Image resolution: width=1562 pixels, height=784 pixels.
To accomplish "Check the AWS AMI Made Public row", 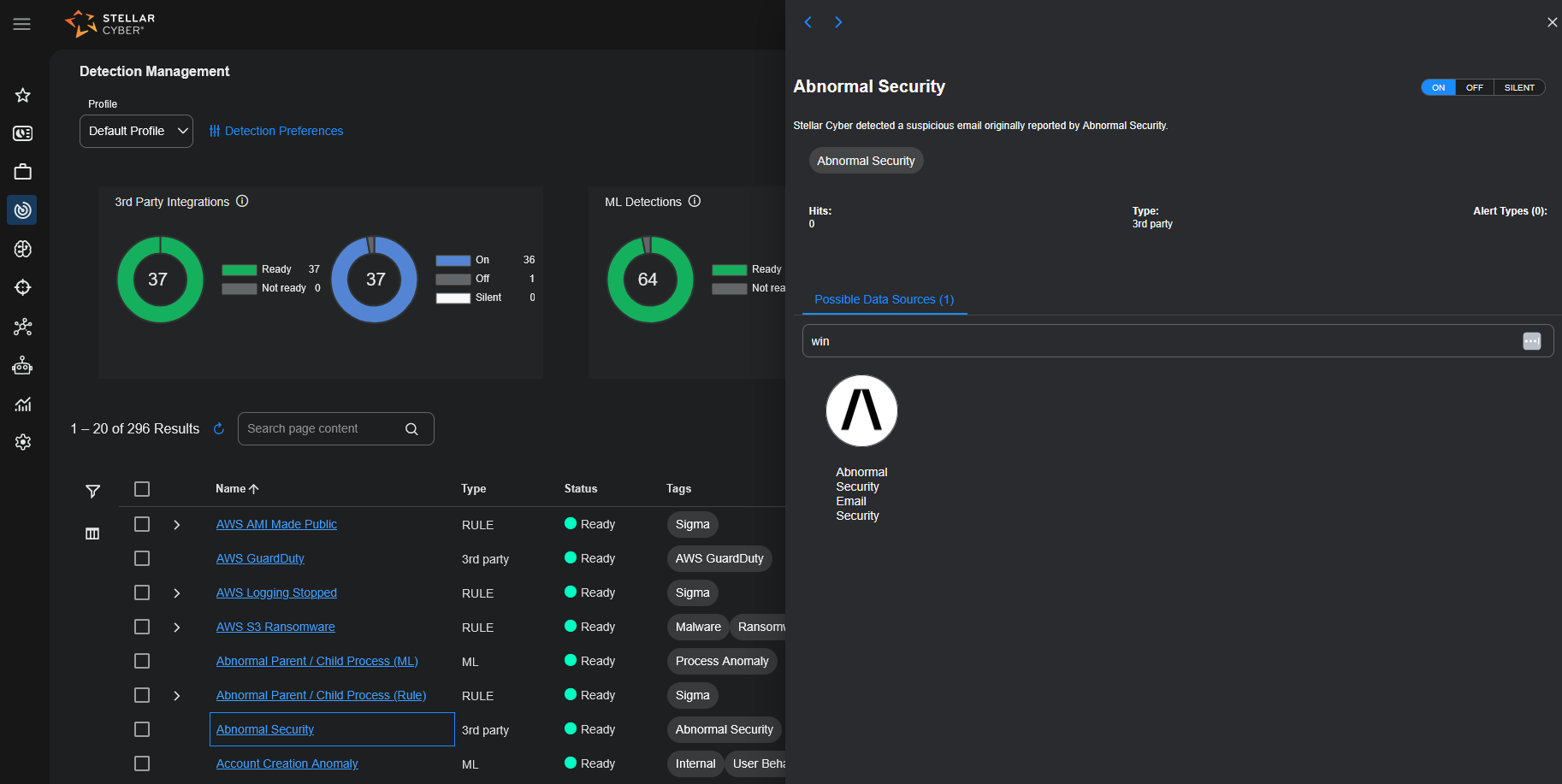I will pyautogui.click(x=142, y=524).
